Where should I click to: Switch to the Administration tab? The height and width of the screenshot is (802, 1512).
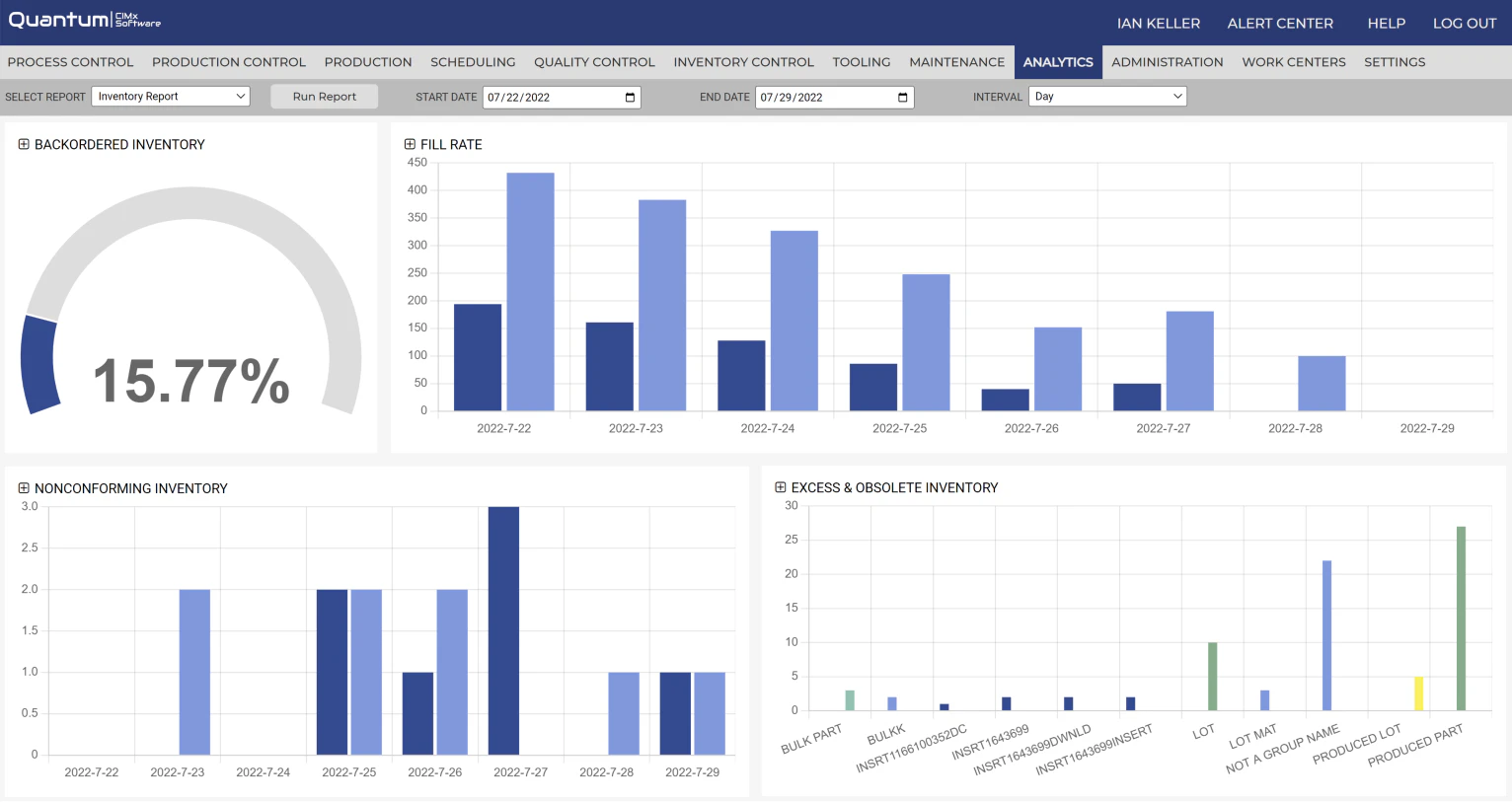pos(1167,62)
